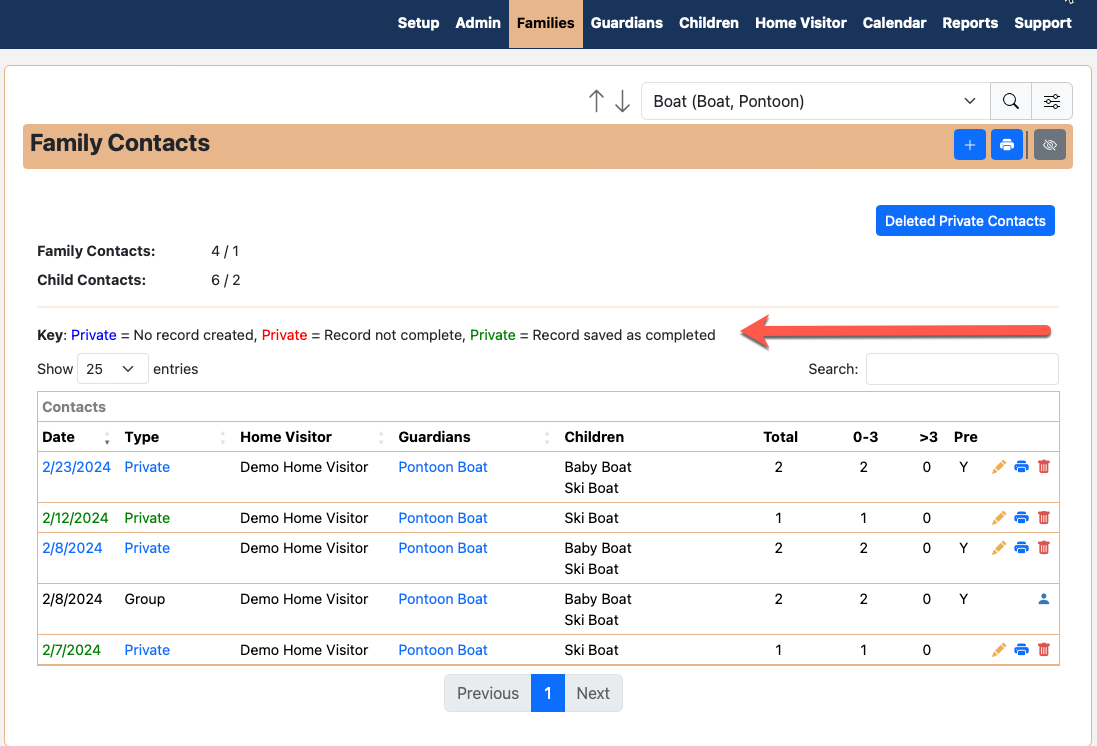Expand the Show entries count dropdown
This screenshot has width=1097, height=746.
(x=112, y=369)
